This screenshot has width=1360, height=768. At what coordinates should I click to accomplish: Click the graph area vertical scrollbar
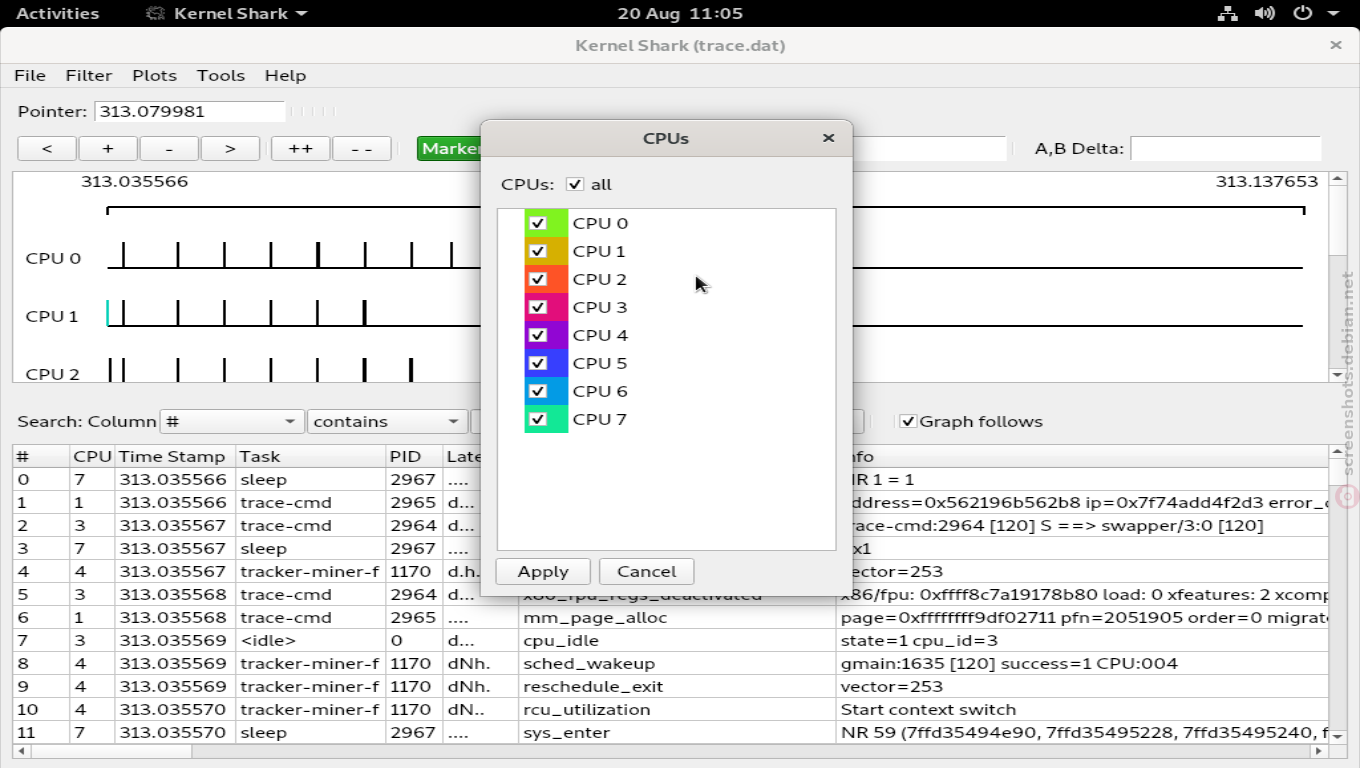[1337, 275]
